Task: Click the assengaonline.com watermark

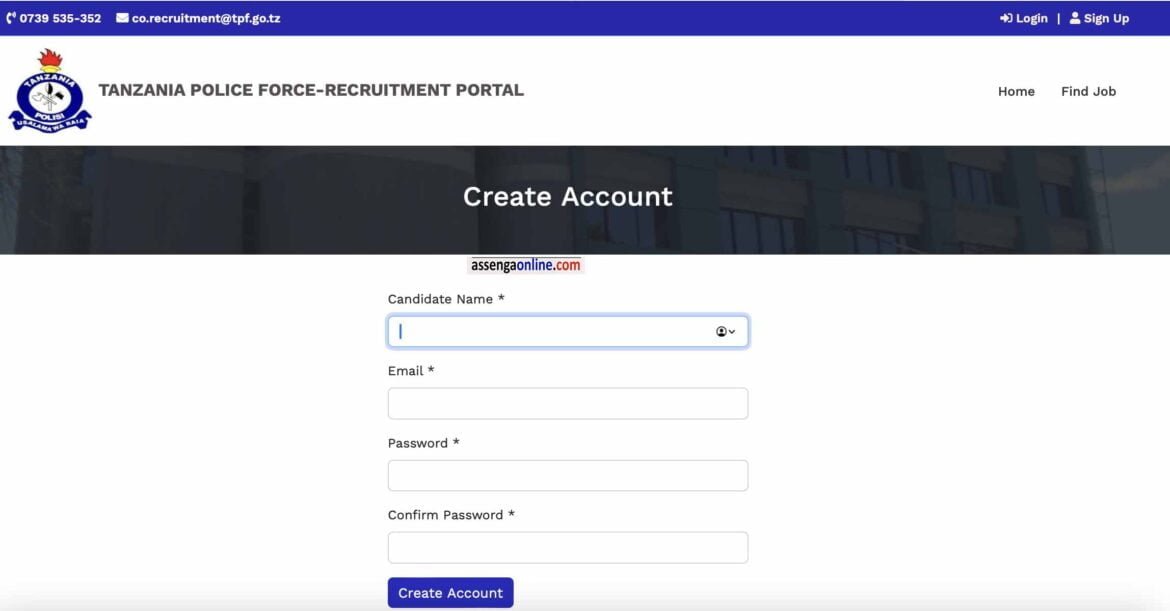Action: 525,265
